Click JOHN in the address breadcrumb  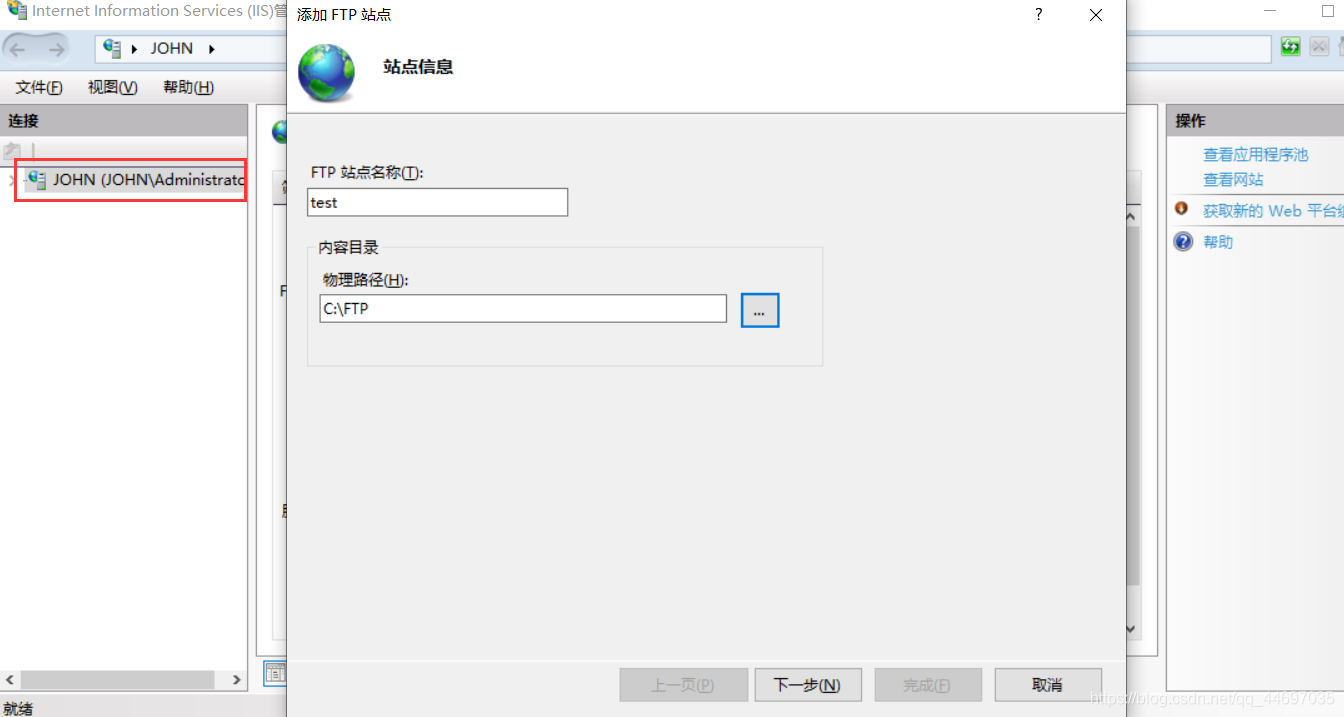tap(172, 48)
